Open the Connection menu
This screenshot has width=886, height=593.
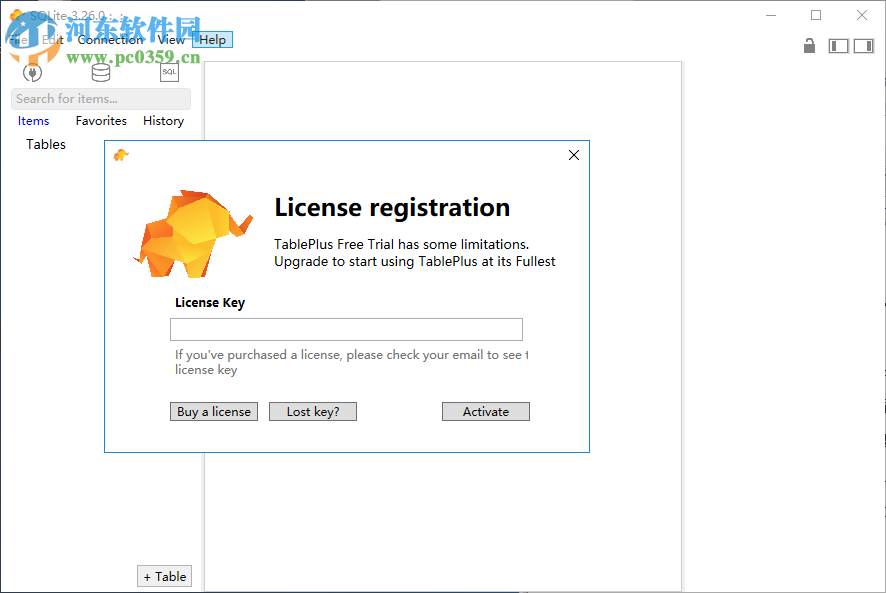[109, 39]
